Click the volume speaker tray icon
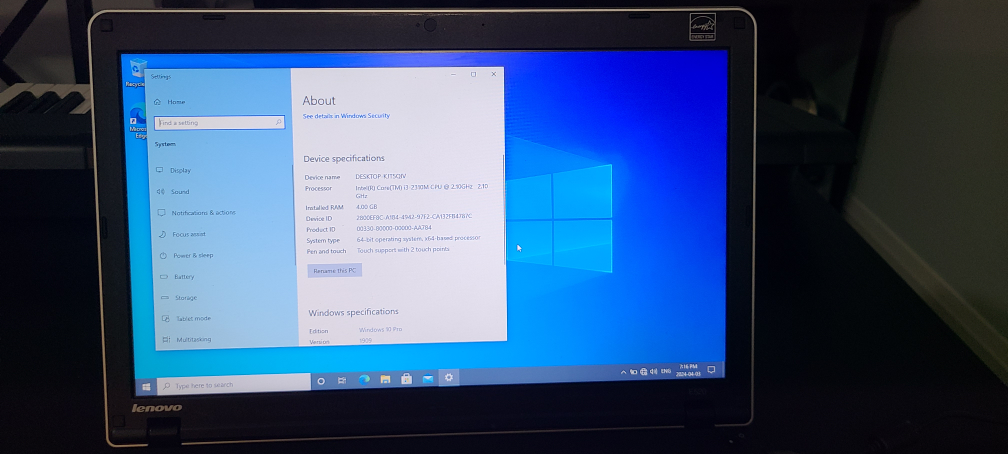Image resolution: width=1008 pixels, height=454 pixels. pos(654,371)
